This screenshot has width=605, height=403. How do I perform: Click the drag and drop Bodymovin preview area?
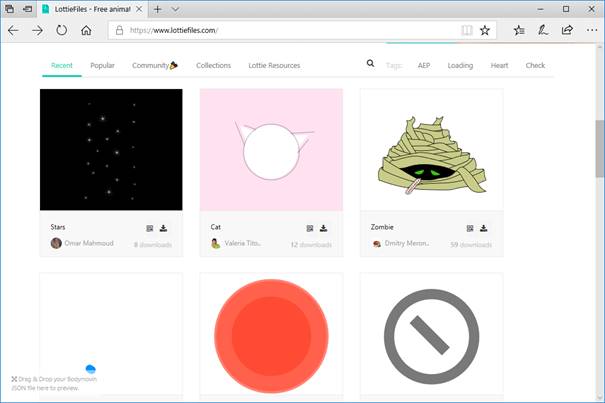click(54, 384)
